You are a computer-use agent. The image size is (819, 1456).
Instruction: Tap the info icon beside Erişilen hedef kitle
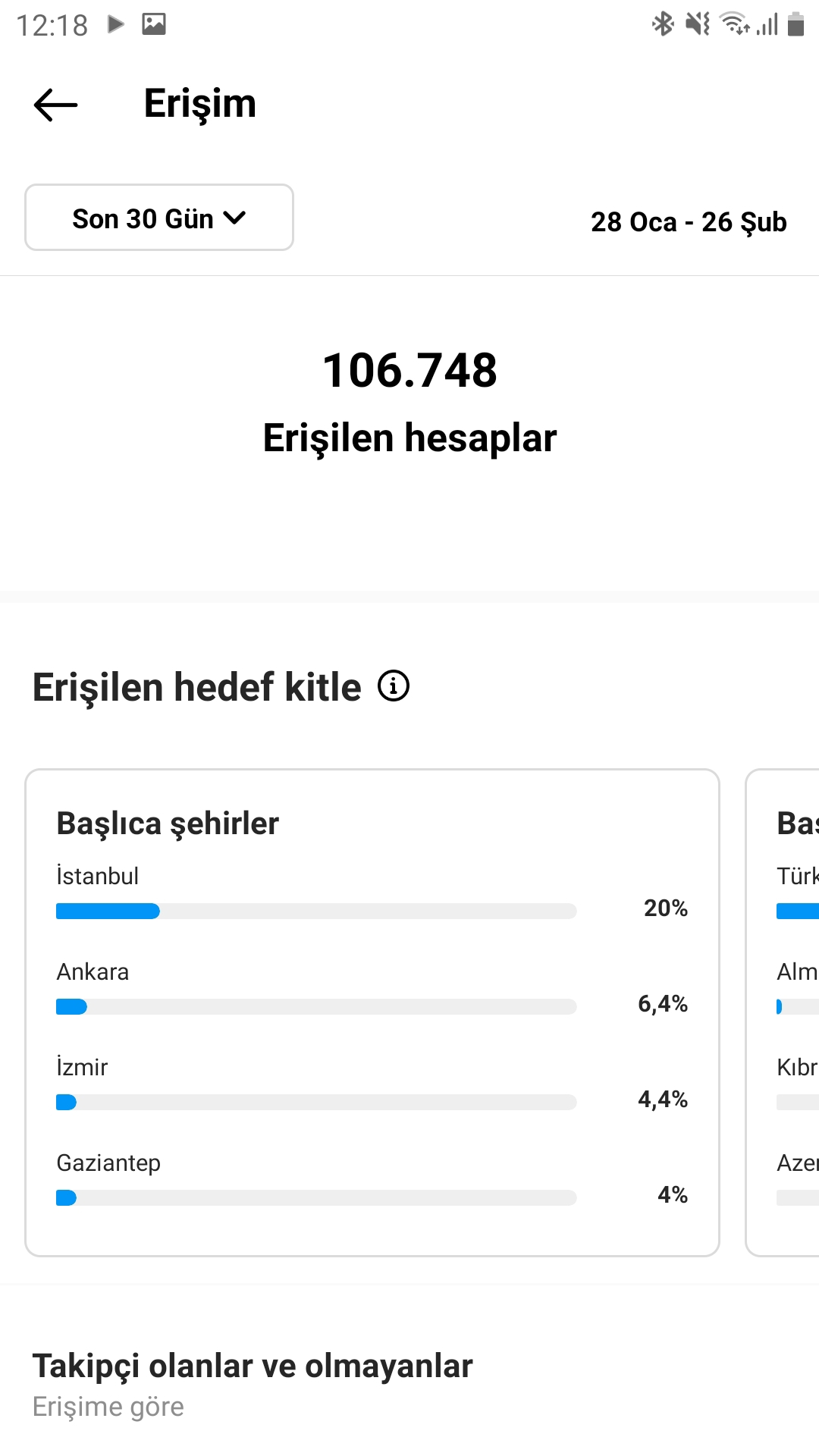coord(394,686)
